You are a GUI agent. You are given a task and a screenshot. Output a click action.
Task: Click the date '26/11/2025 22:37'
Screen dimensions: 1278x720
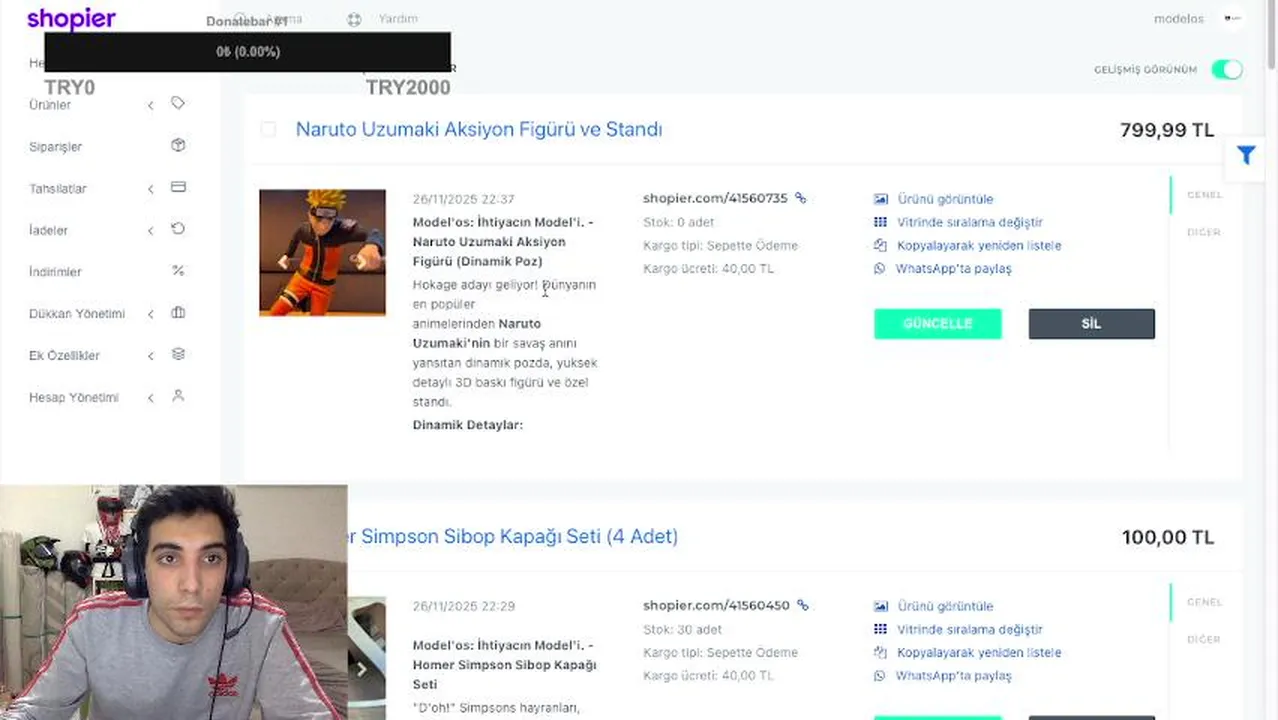463,199
